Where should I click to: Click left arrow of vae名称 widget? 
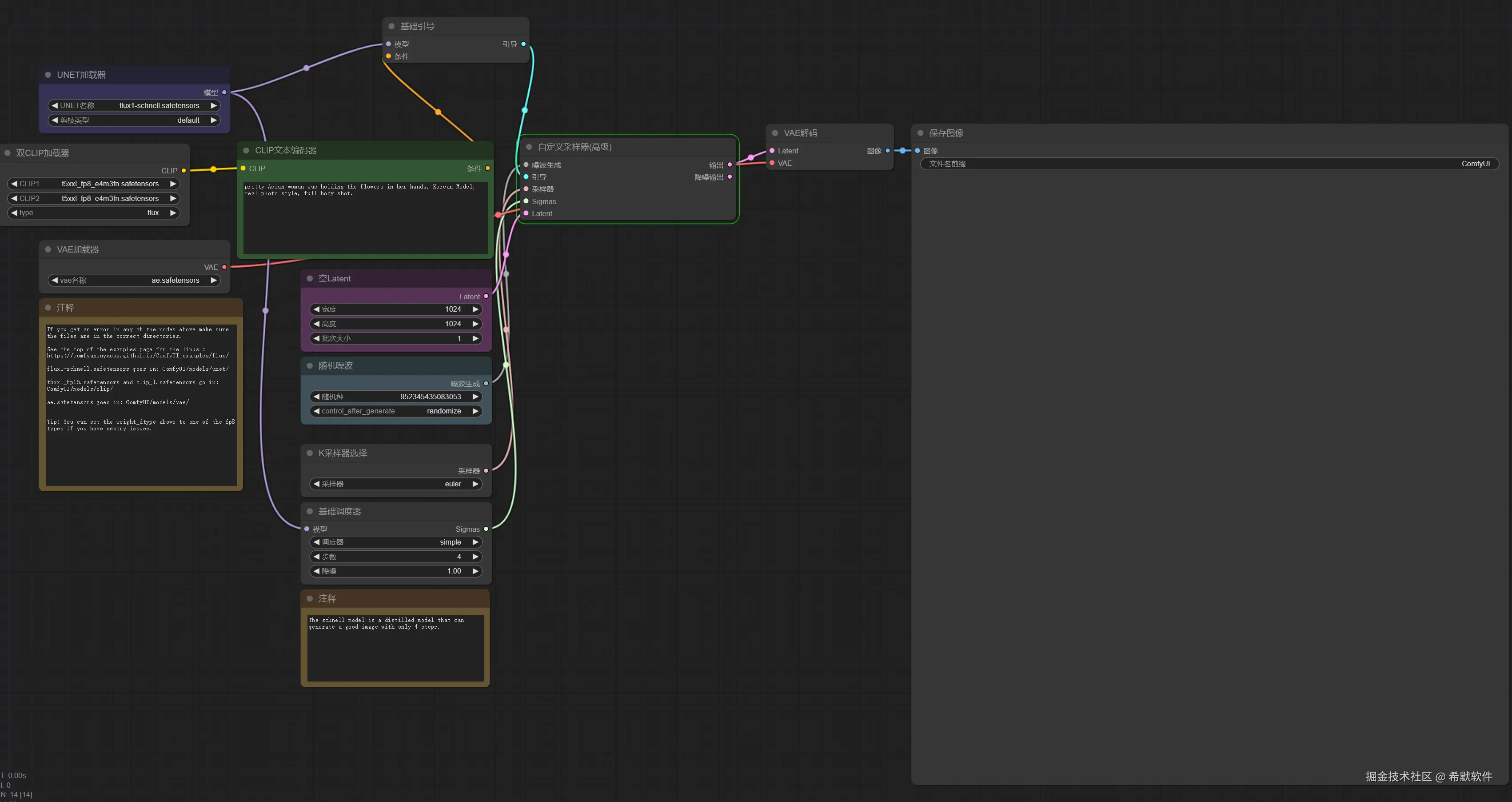[55, 280]
